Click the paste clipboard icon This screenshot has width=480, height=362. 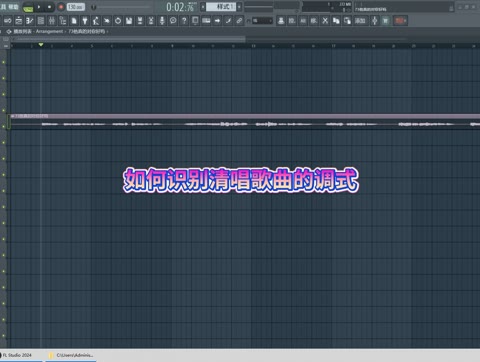[347, 21]
